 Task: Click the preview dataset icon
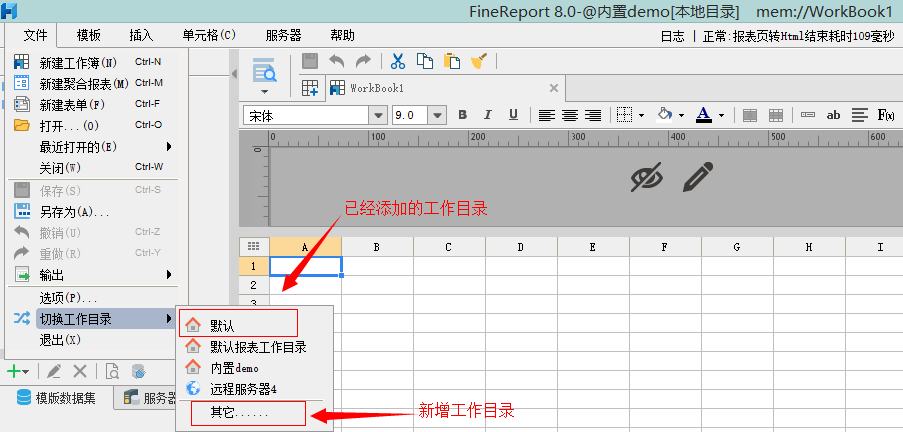(112, 372)
